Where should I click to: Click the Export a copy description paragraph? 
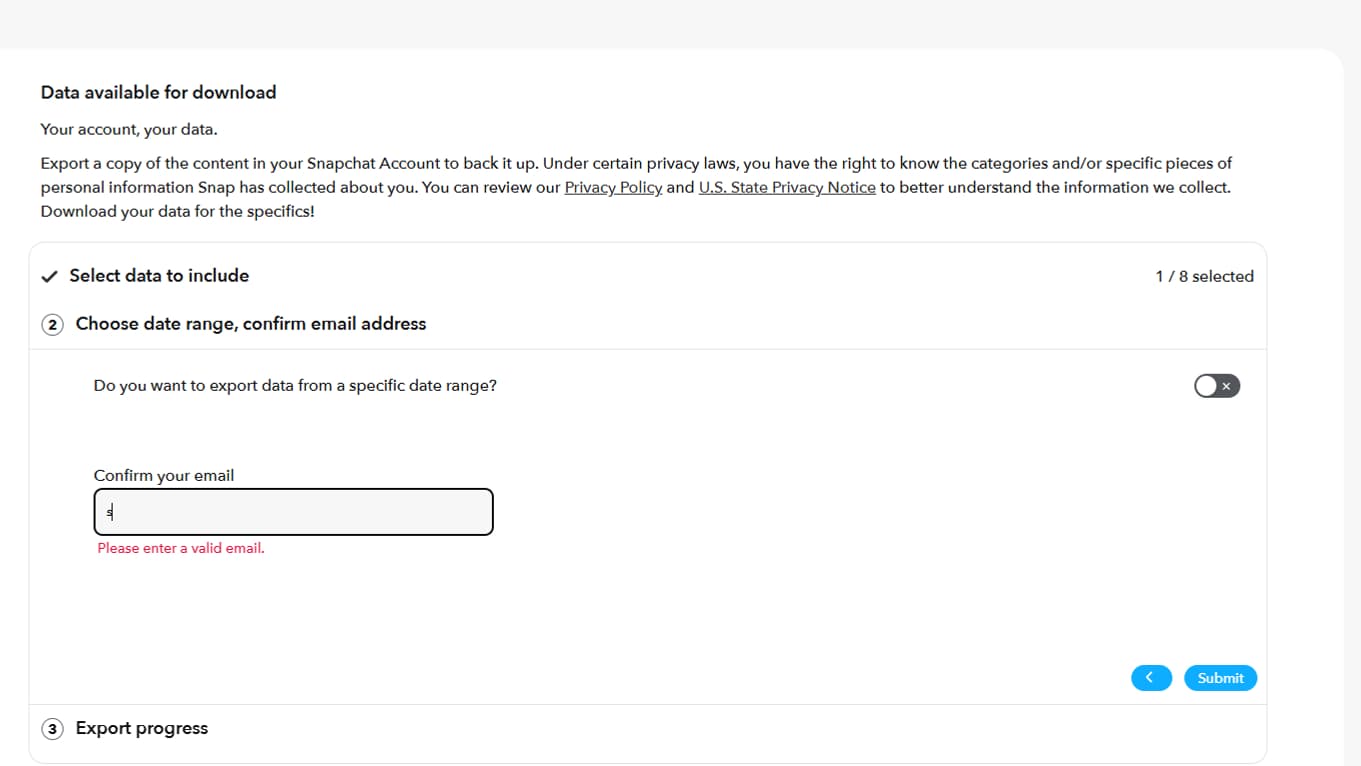[636, 164]
